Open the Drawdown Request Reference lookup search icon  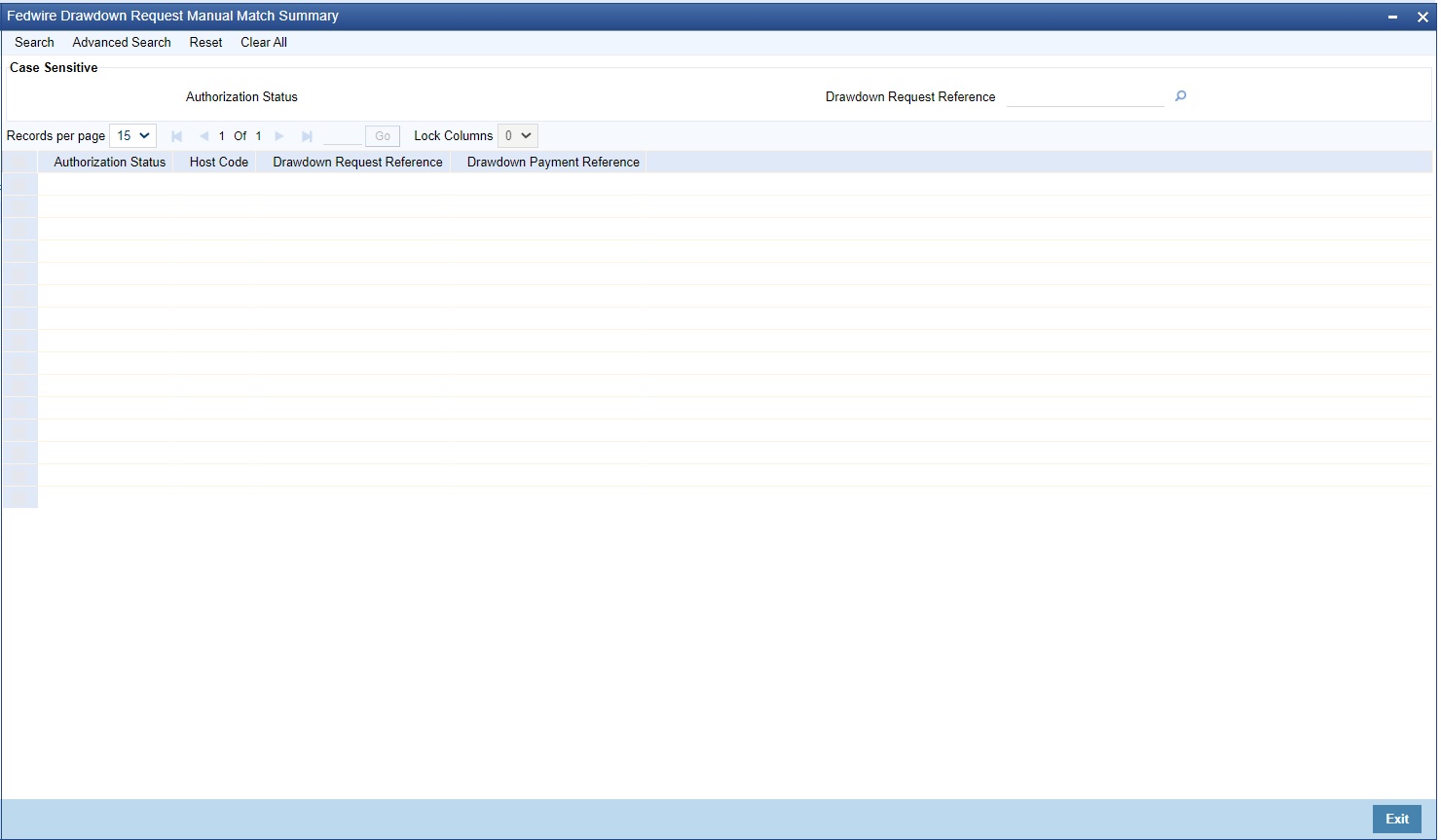coord(1180,96)
